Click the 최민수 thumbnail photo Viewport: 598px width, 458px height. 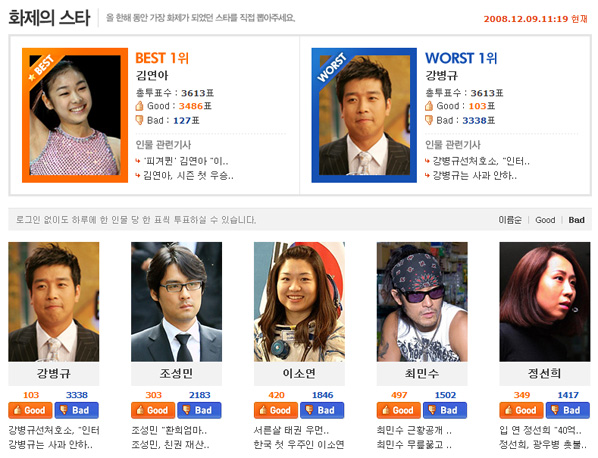coord(422,302)
